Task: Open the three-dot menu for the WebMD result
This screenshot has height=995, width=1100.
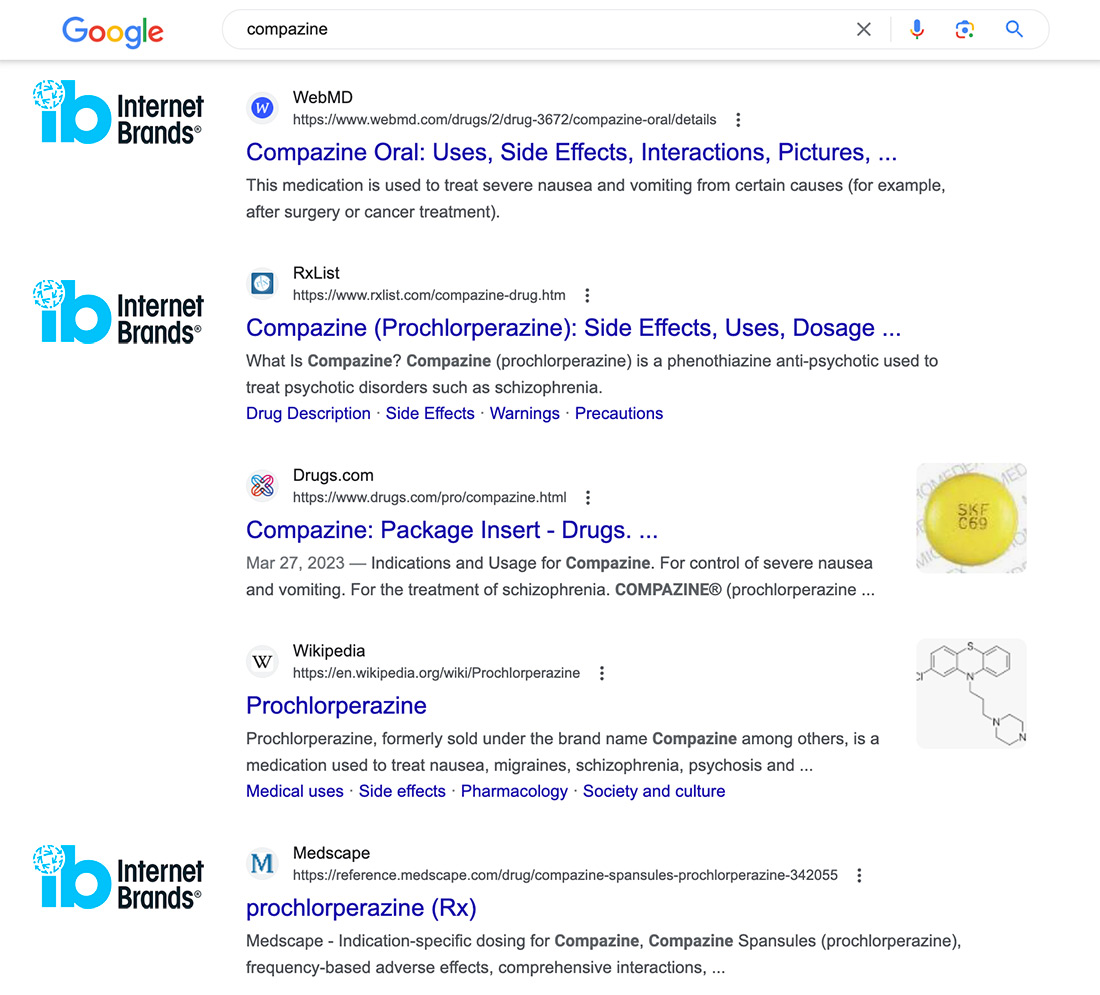Action: [738, 120]
